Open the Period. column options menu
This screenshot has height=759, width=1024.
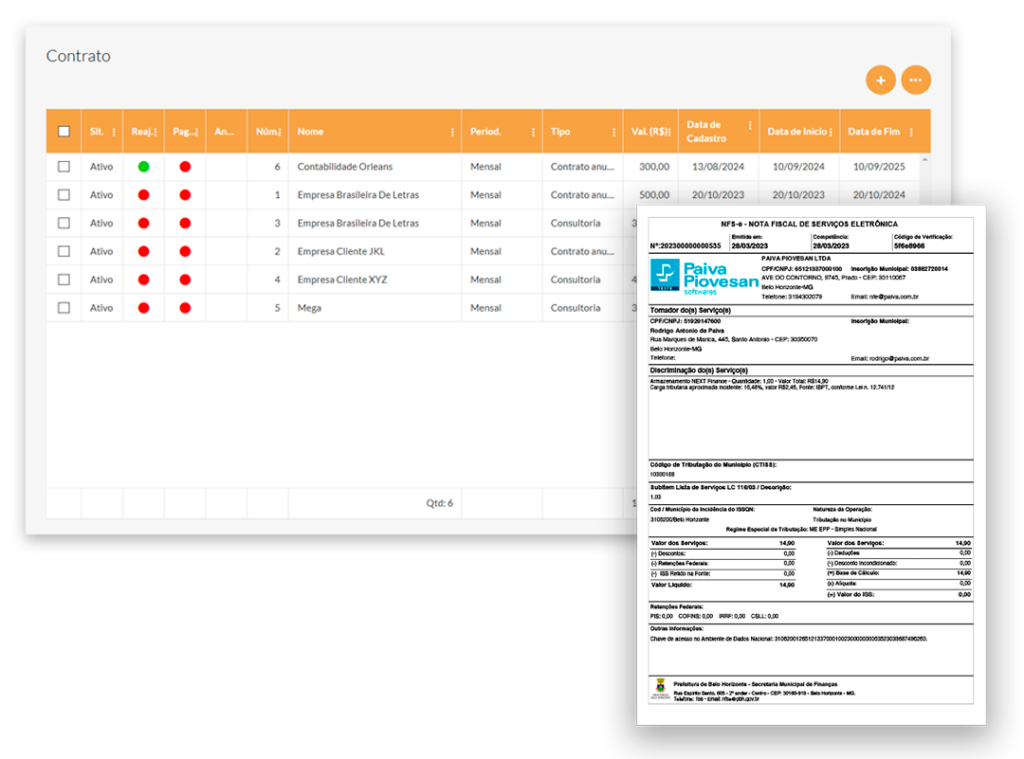tap(534, 132)
